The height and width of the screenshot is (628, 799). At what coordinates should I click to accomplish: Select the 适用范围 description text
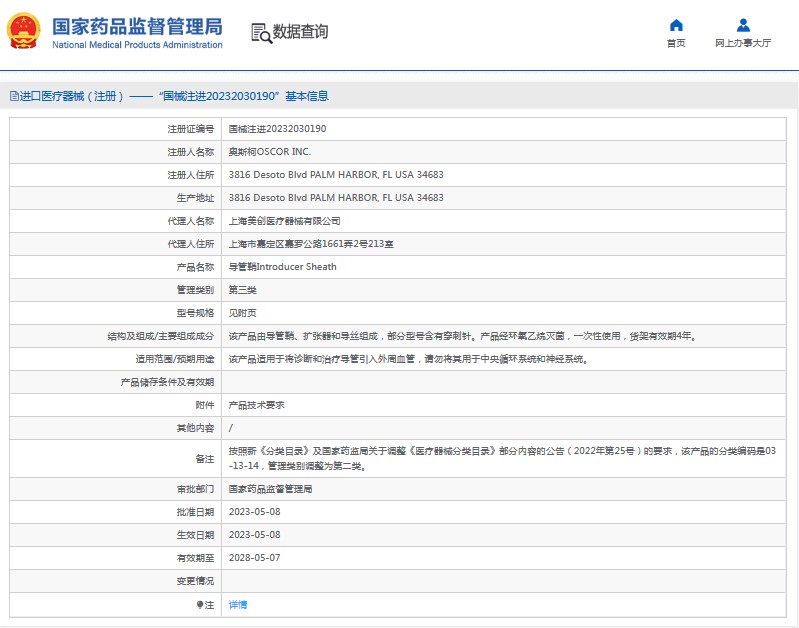pyautogui.click(x=409, y=359)
